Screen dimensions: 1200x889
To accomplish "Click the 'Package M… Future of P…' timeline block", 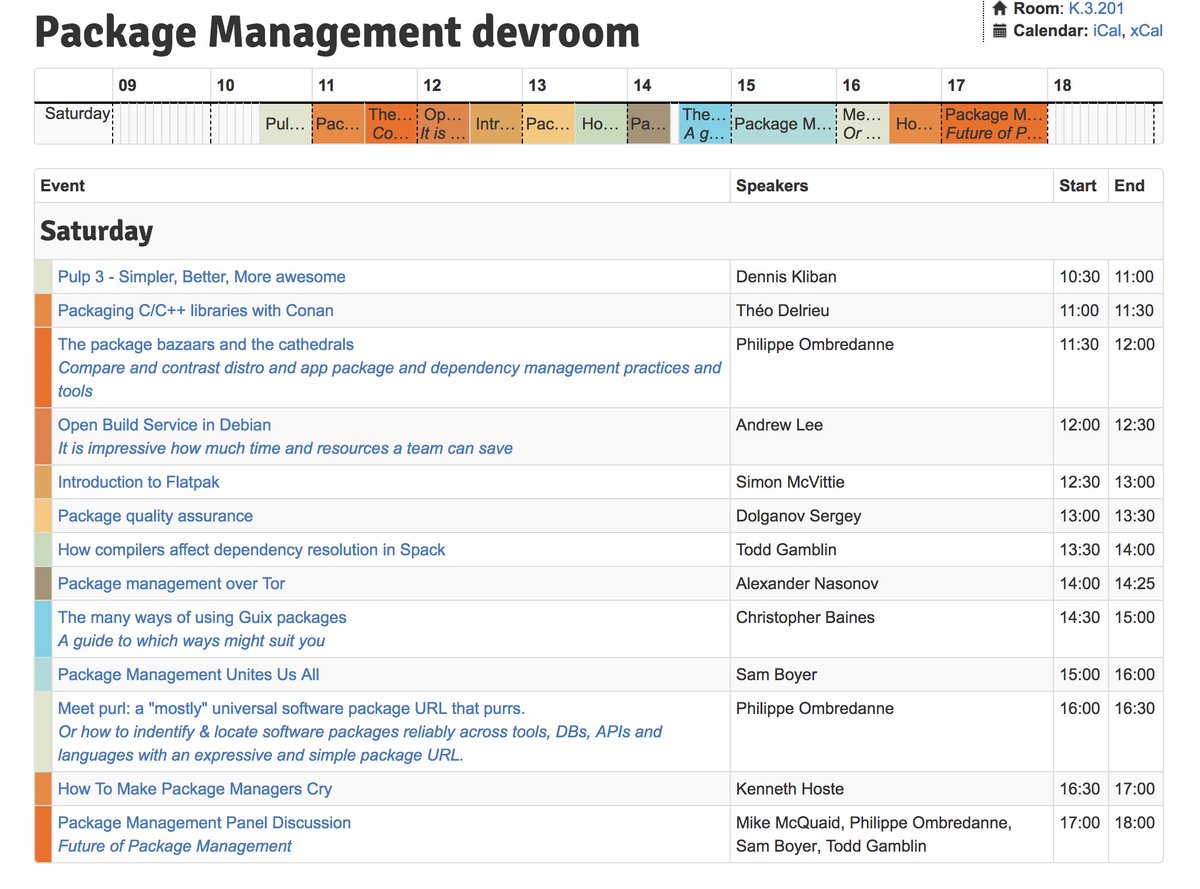I will pyautogui.click(x=994, y=124).
